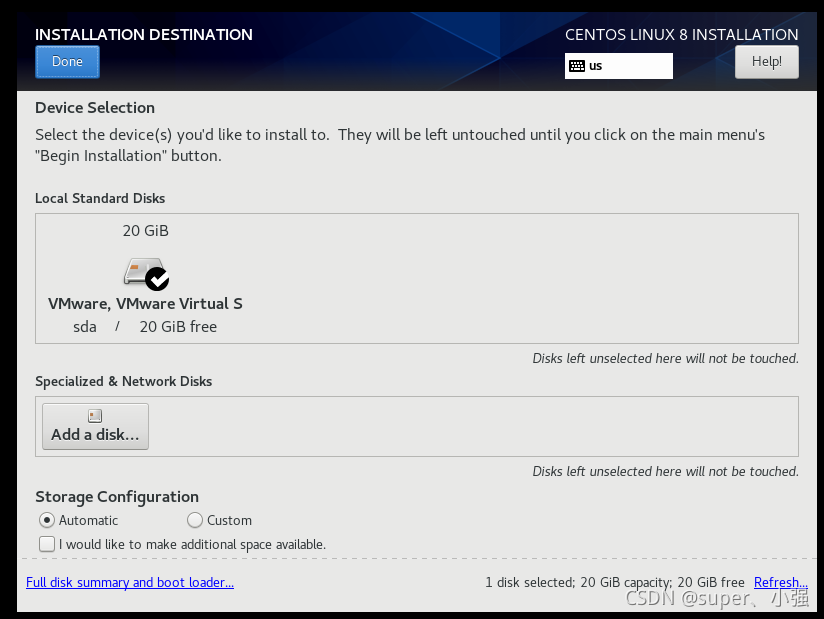Click the 20 GiB size label above the disk
The image size is (824, 619).
[146, 231]
